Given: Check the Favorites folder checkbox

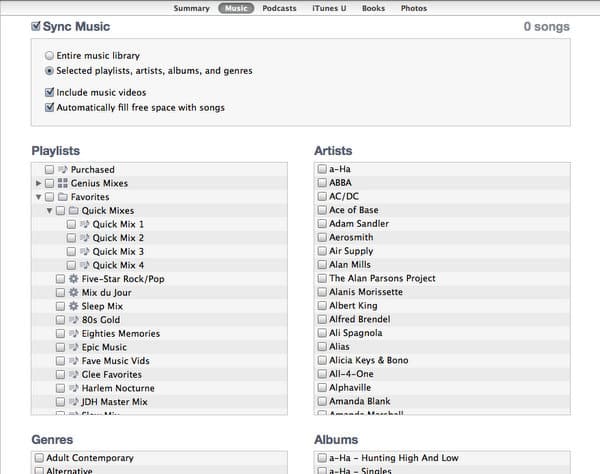Looking at the screenshot, I should tap(49, 197).
